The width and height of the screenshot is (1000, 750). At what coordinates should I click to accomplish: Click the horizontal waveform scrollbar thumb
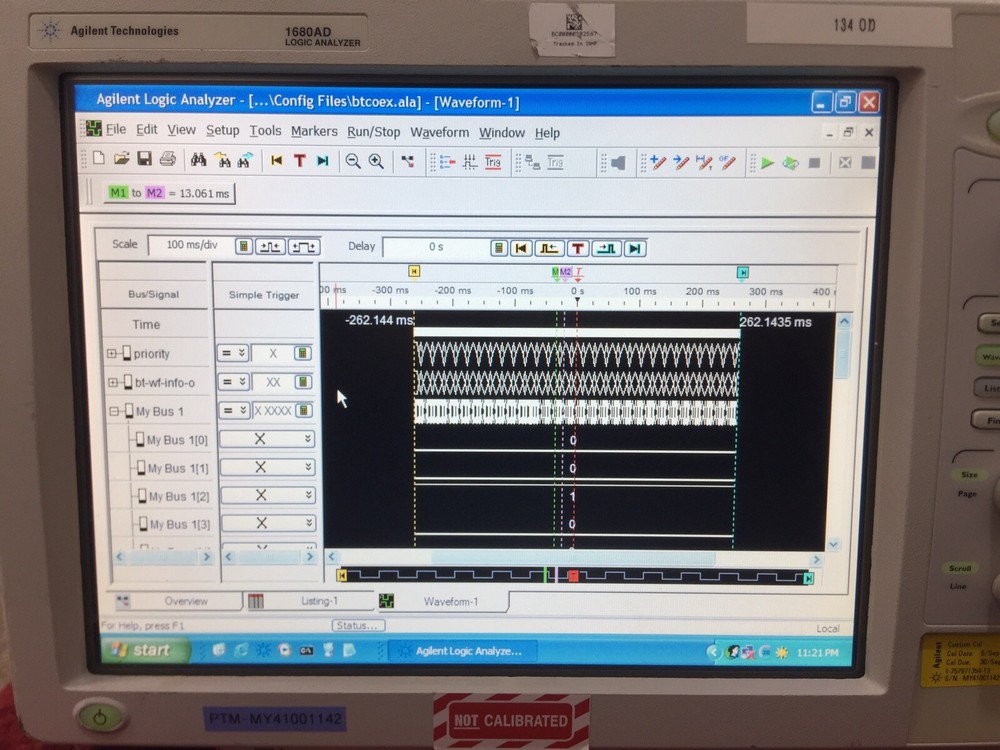[573, 559]
